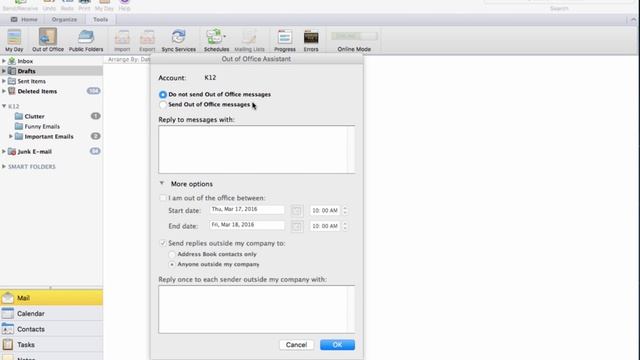Select Do not send Out of Office messages
640x360 pixels.
point(163,95)
